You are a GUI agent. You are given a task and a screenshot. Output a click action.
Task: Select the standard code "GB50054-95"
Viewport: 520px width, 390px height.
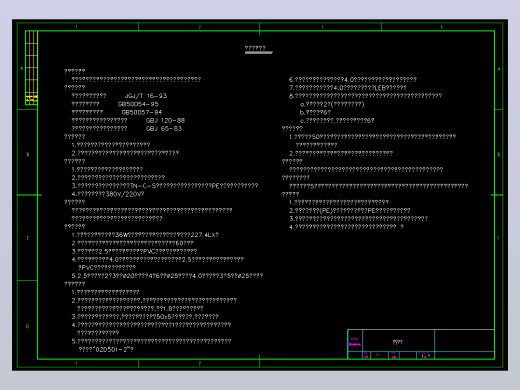point(138,104)
